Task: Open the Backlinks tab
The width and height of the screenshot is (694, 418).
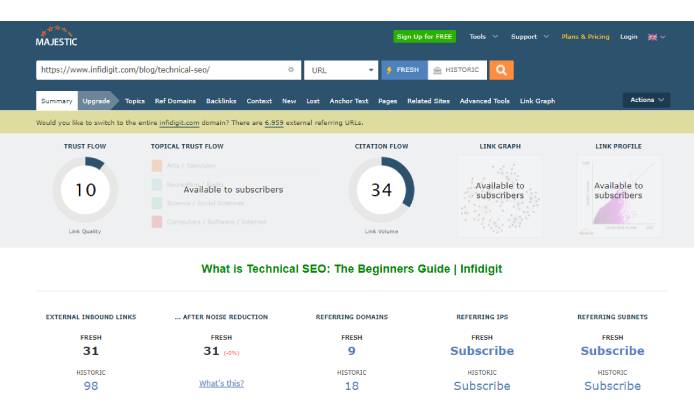Action: pyautogui.click(x=221, y=101)
